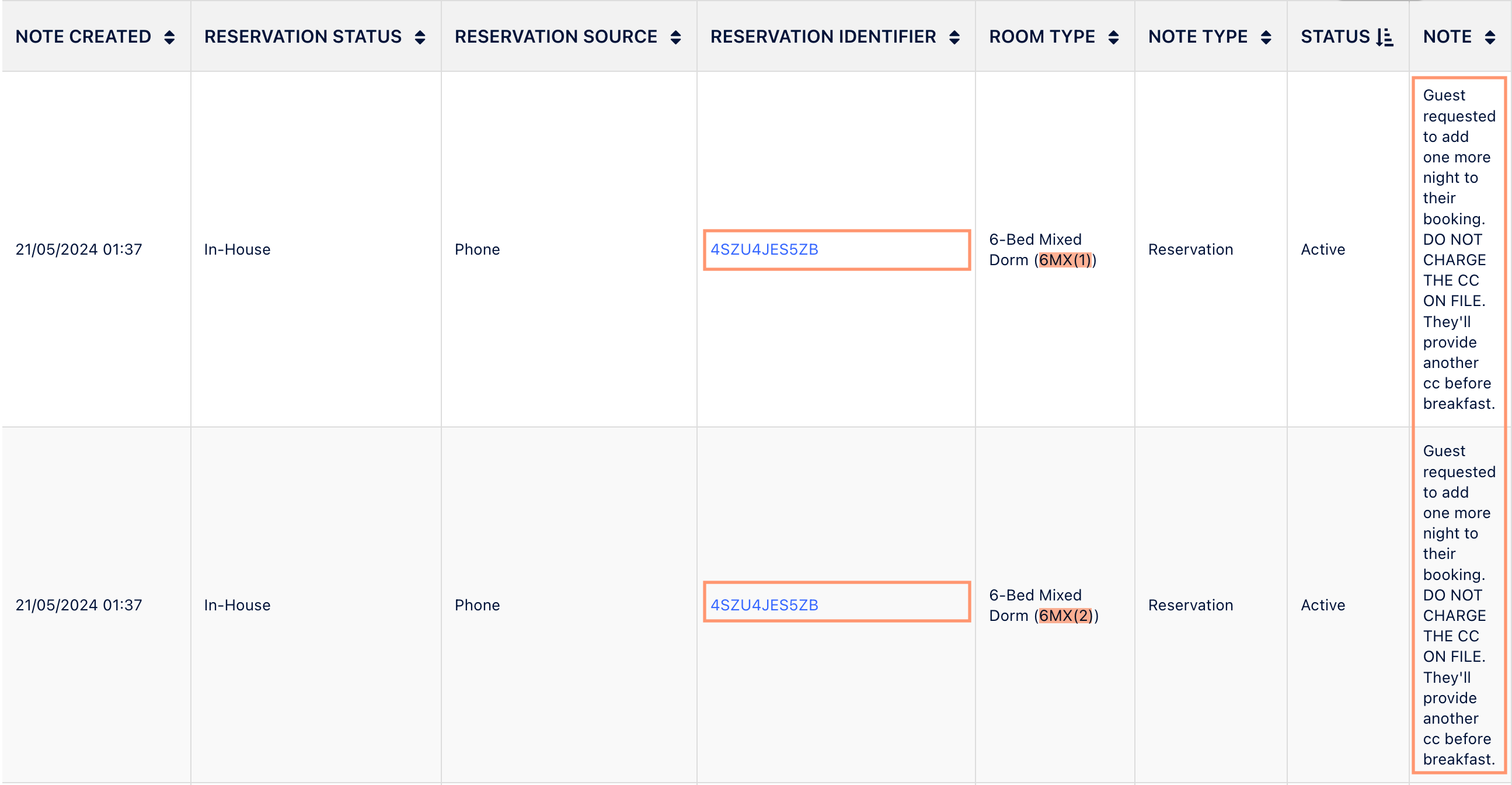Select the 6-Bed Mixed Dorm (6MX(2)) cell
This screenshot has width=1512, height=785.
[x=1044, y=605]
